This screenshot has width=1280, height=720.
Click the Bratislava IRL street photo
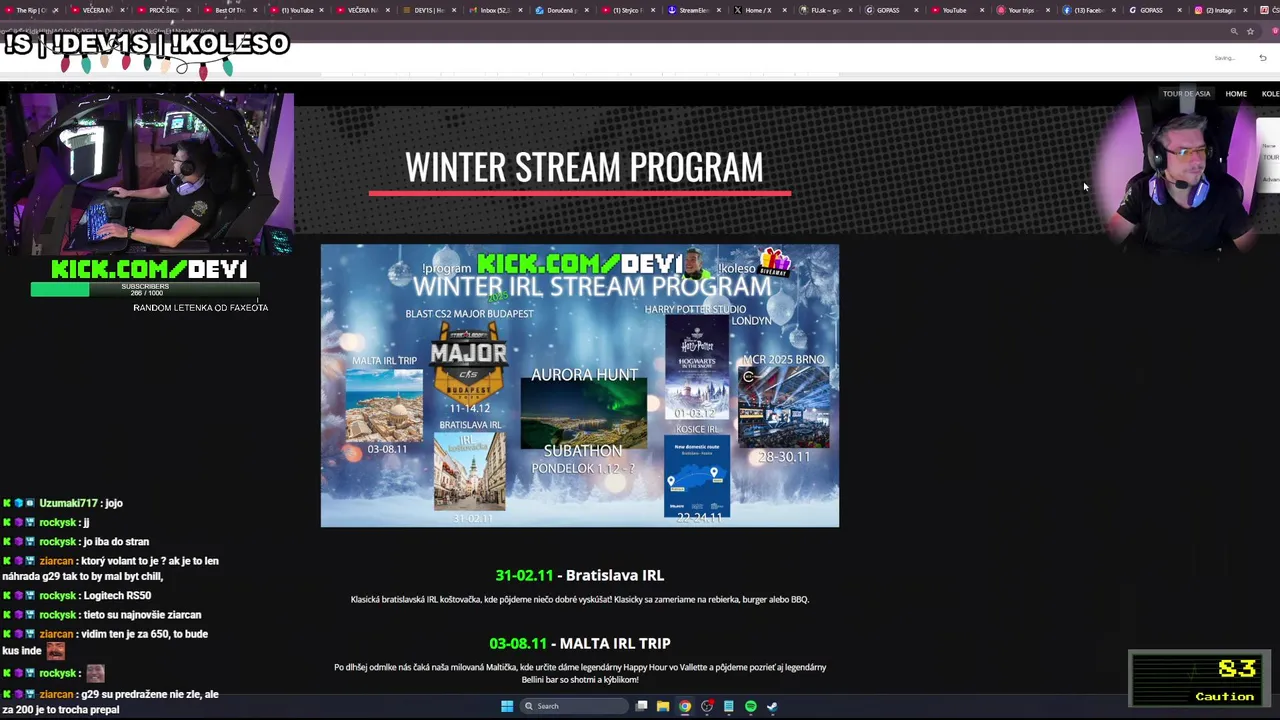(470, 471)
